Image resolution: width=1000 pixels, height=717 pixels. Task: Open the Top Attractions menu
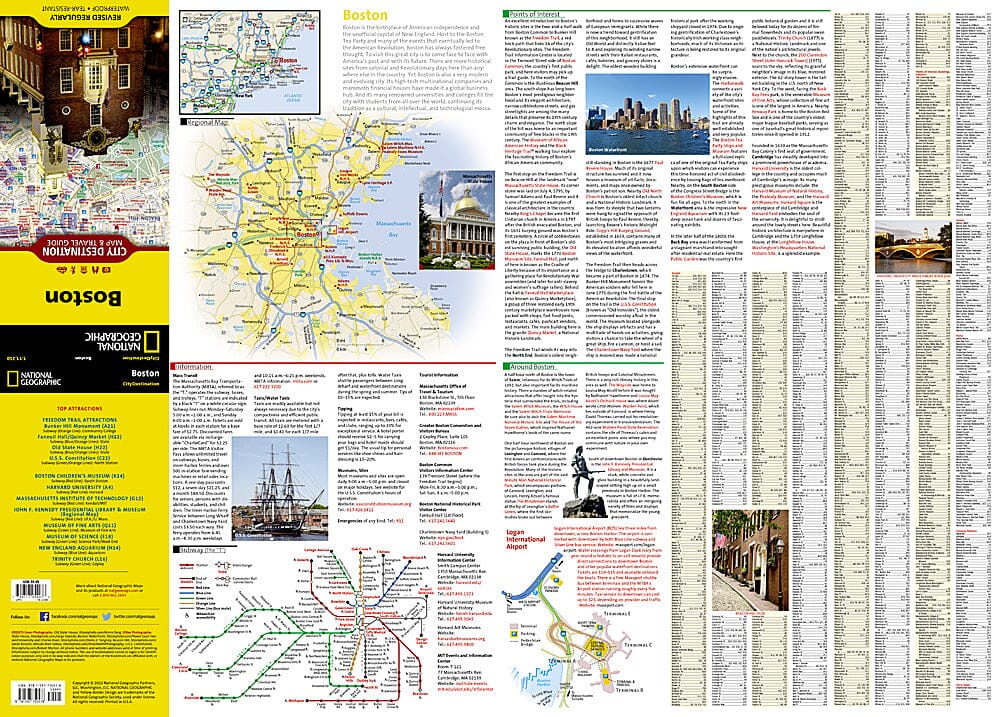point(79,407)
